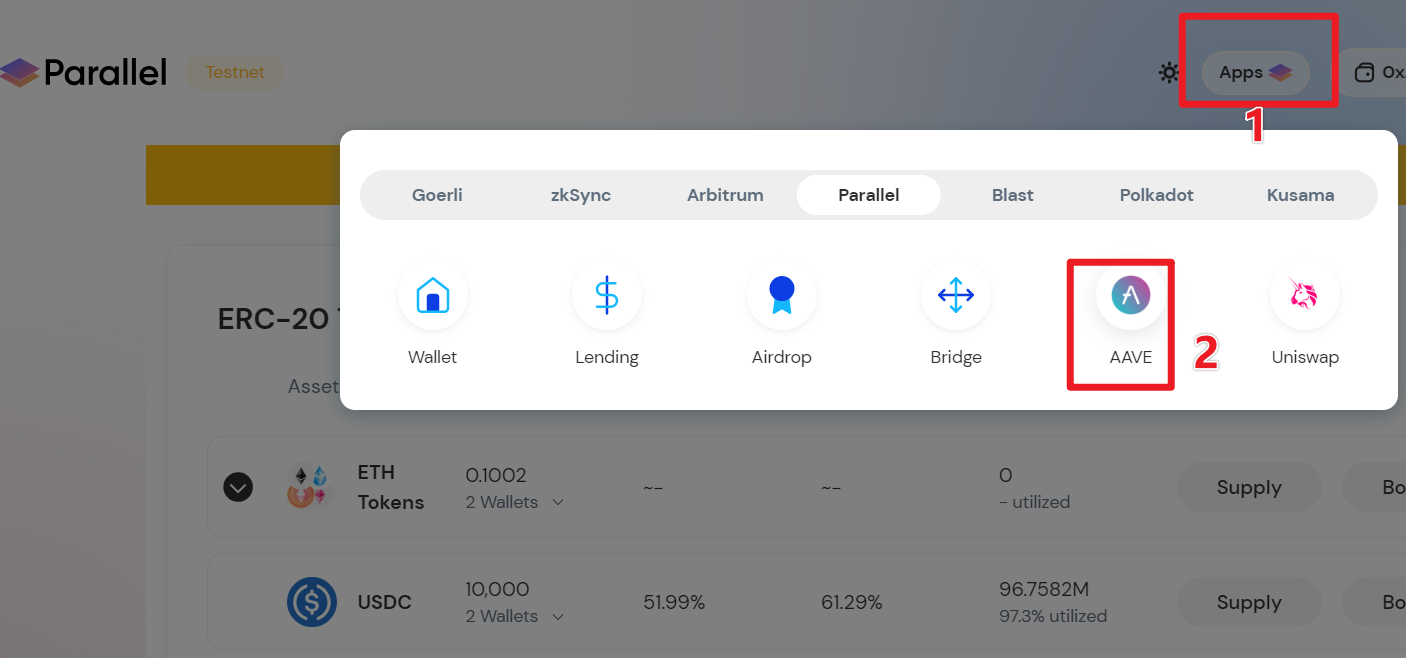Click Supply in the ETH Tokens row
Image resolution: width=1406 pixels, height=658 pixels.
coord(1249,487)
